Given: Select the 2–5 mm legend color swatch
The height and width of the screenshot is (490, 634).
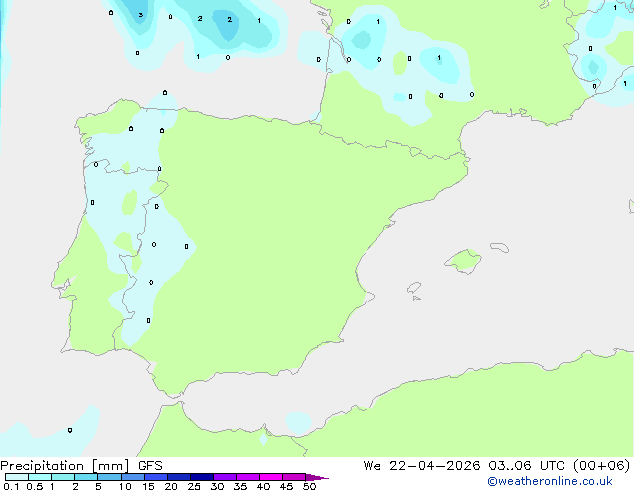Looking at the screenshot, I should coord(86,477).
